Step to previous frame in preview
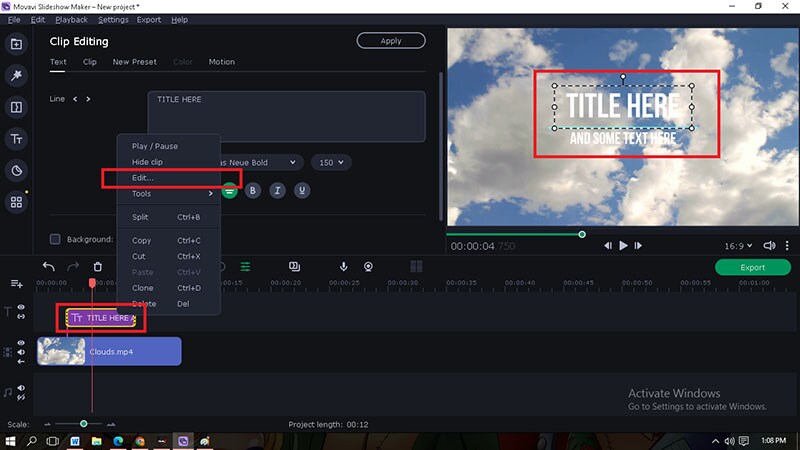800x450 pixels. click(x=608, y=245)
